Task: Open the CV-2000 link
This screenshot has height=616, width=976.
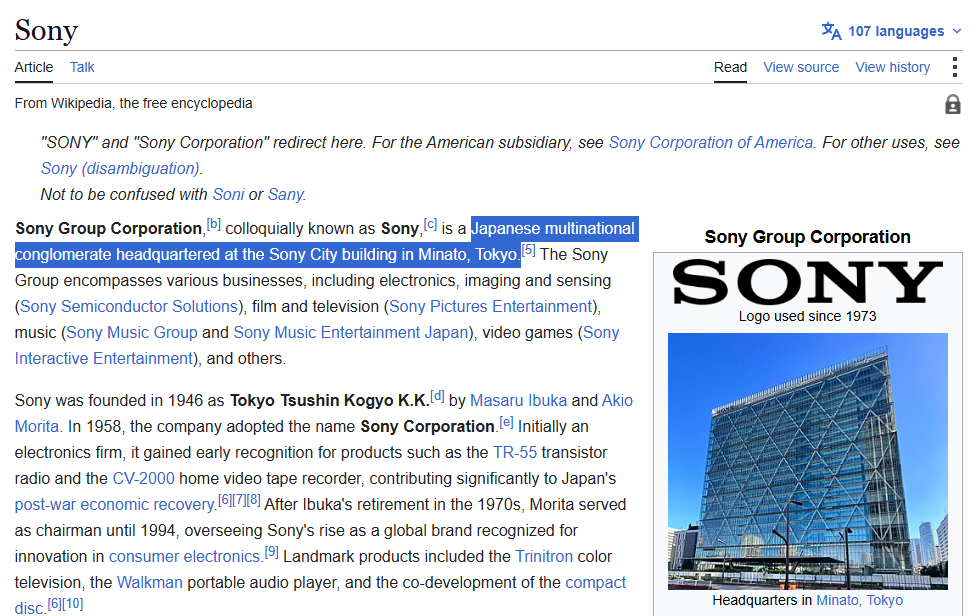Action: point(143,479)
